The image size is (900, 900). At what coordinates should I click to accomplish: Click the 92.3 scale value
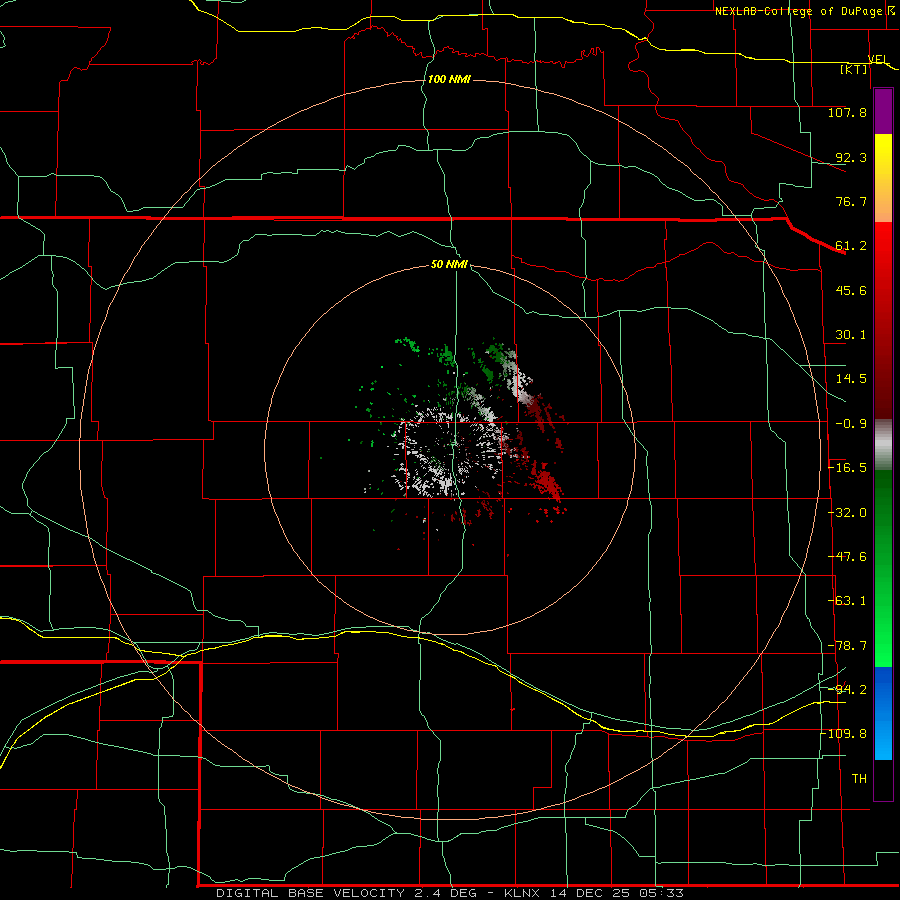(x=851, y=157)
